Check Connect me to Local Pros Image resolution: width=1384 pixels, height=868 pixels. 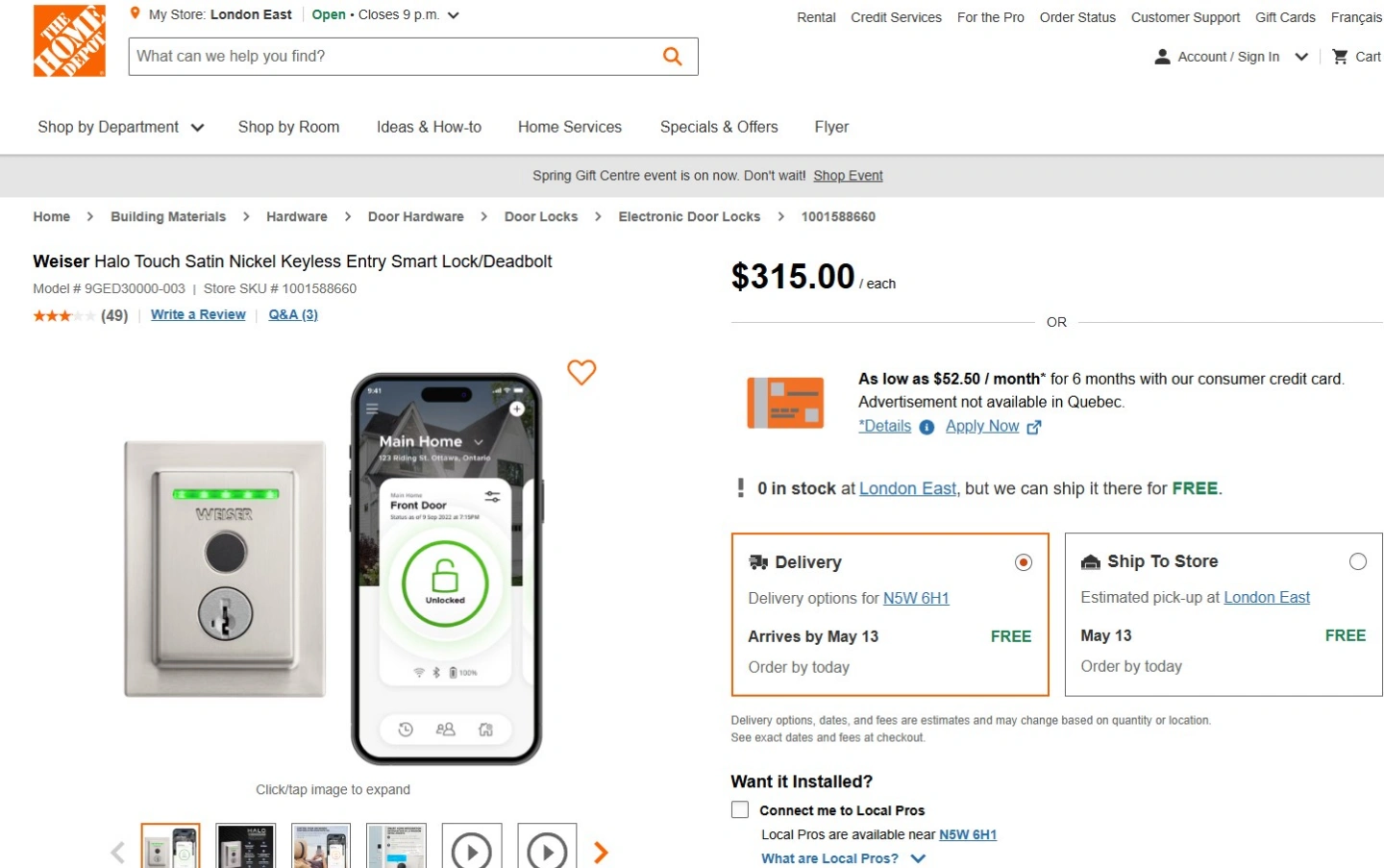tap(740, 809)
